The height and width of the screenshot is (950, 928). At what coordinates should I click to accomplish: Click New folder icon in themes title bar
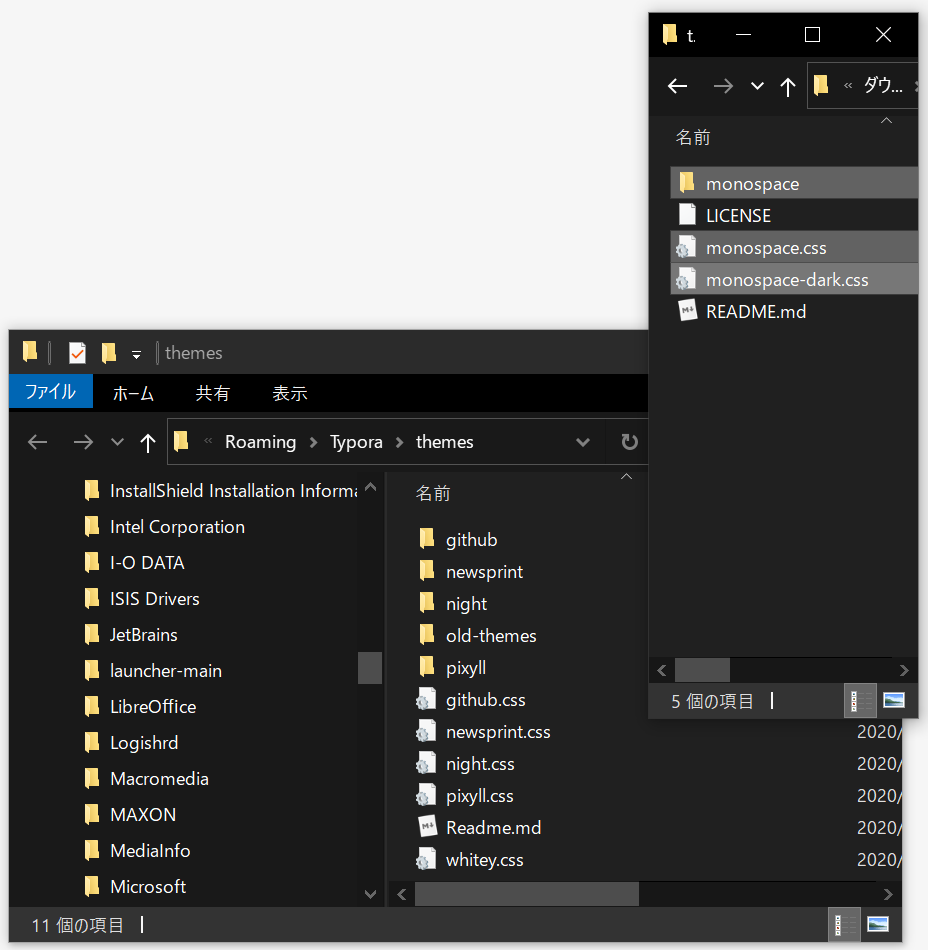[x=108, y=353]
